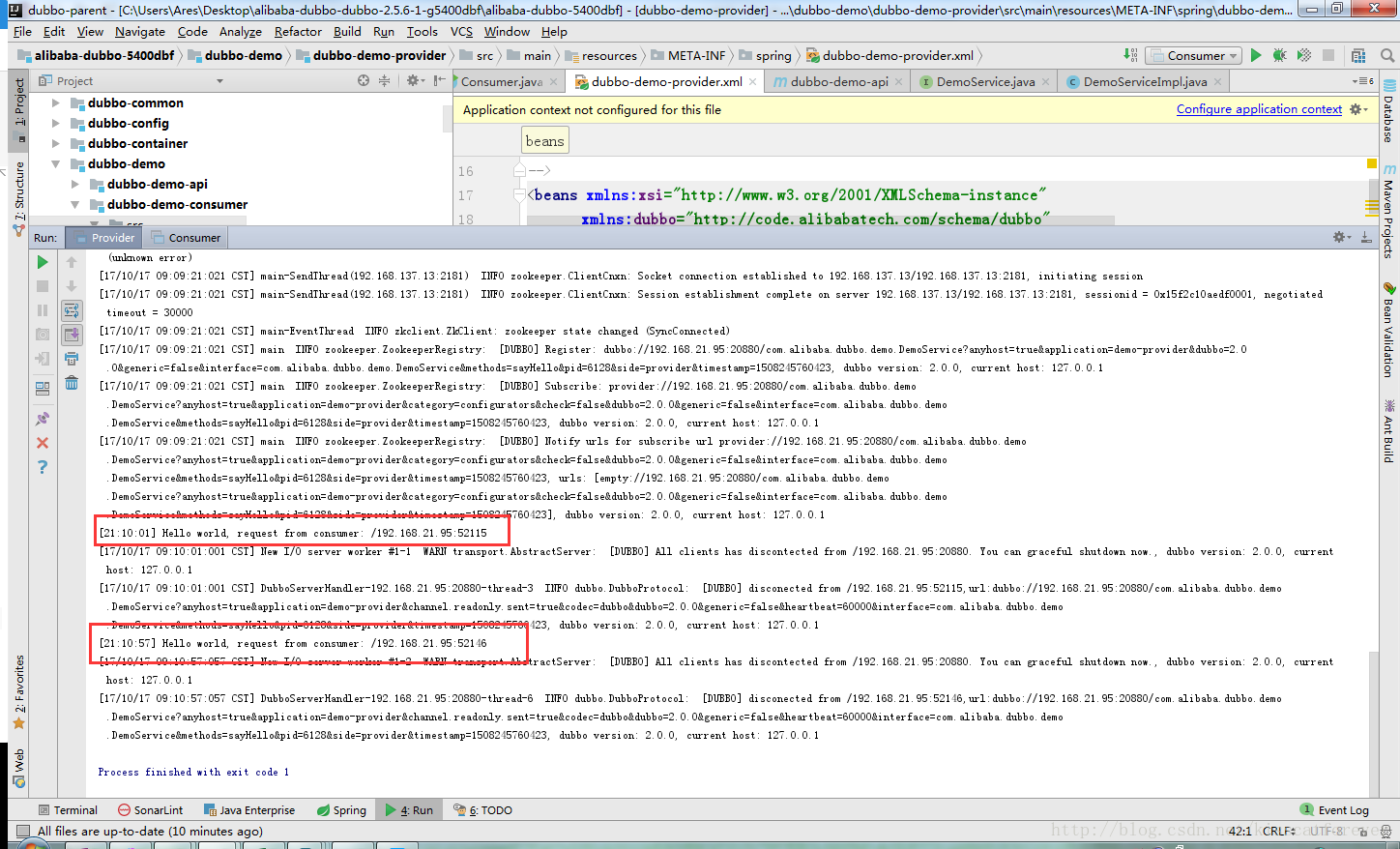Close the dubbo-demo-provider.xml tab

(x=752, y=82)
